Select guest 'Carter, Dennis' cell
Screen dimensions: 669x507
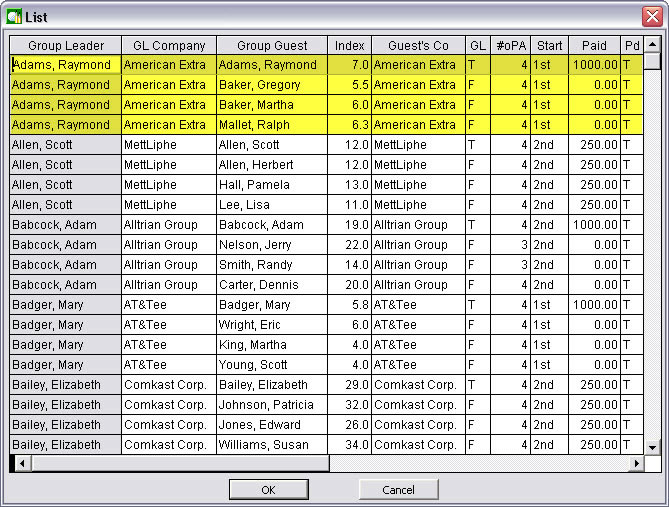(x=272, y=285)
